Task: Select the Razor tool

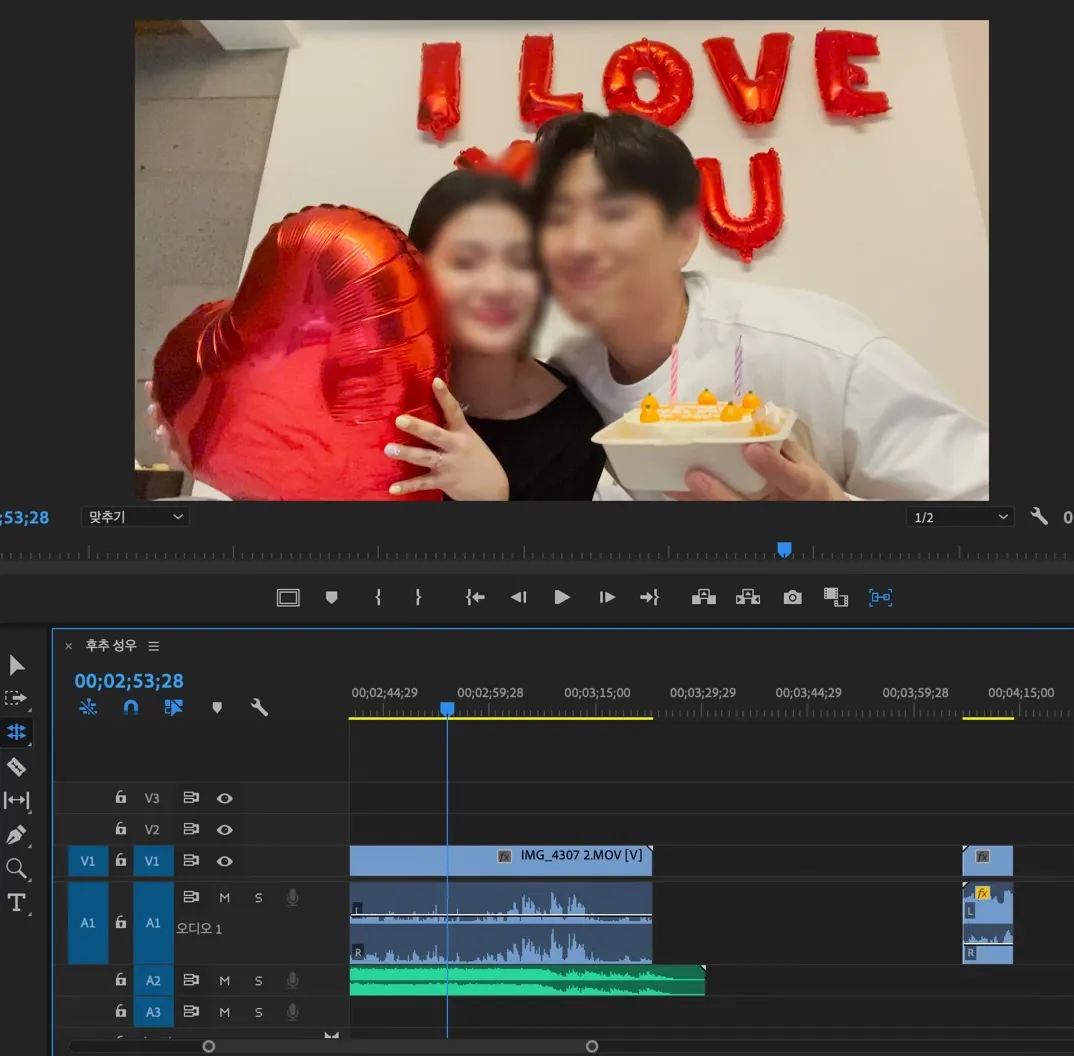Action: click(x=15, y=767)
